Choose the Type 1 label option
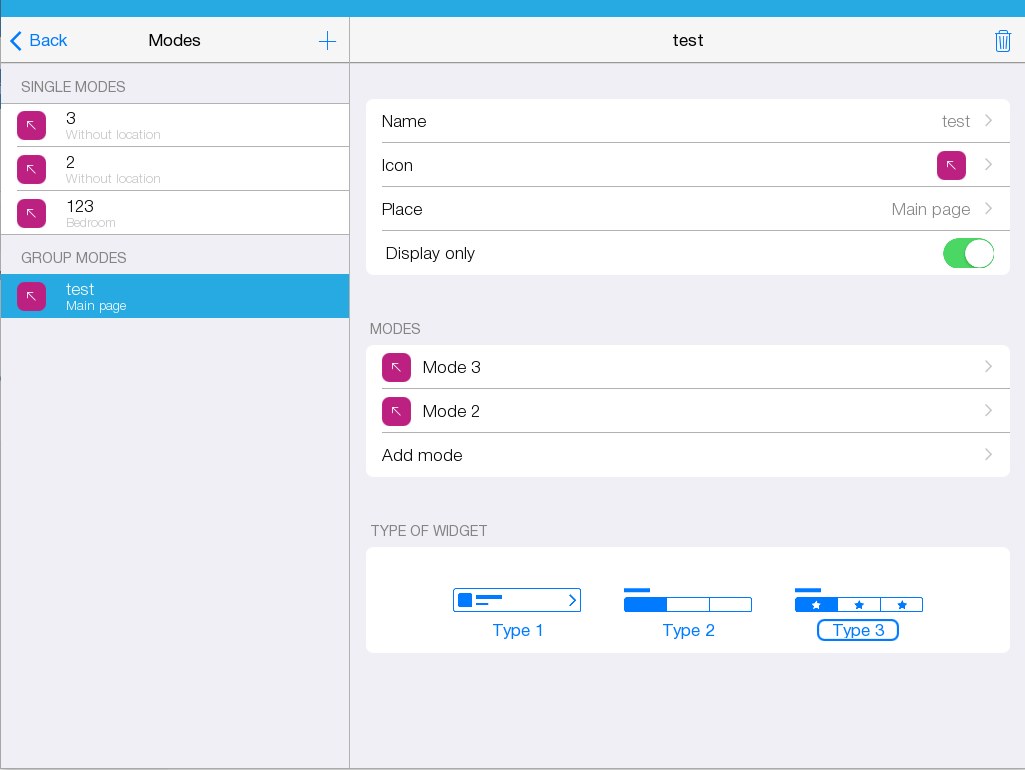 pyautogui.click(x=518, y=630)
